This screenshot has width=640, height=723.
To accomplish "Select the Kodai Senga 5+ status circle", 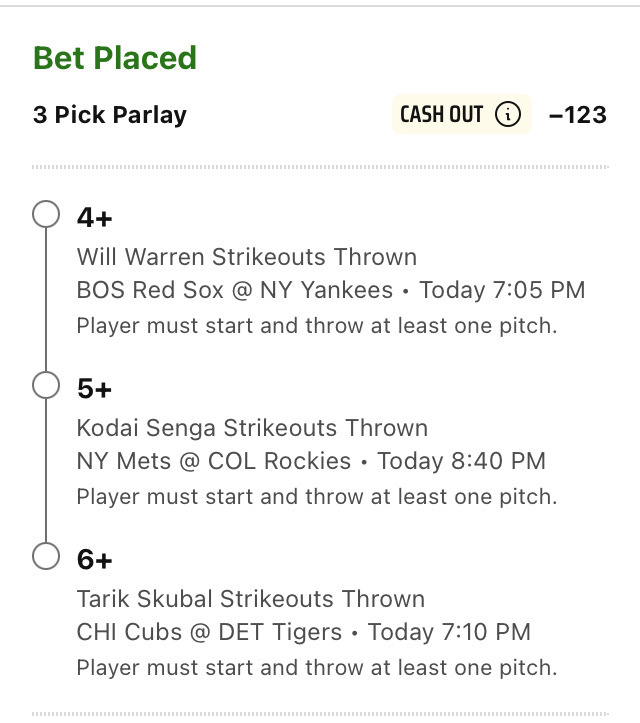I will point(46,385).
